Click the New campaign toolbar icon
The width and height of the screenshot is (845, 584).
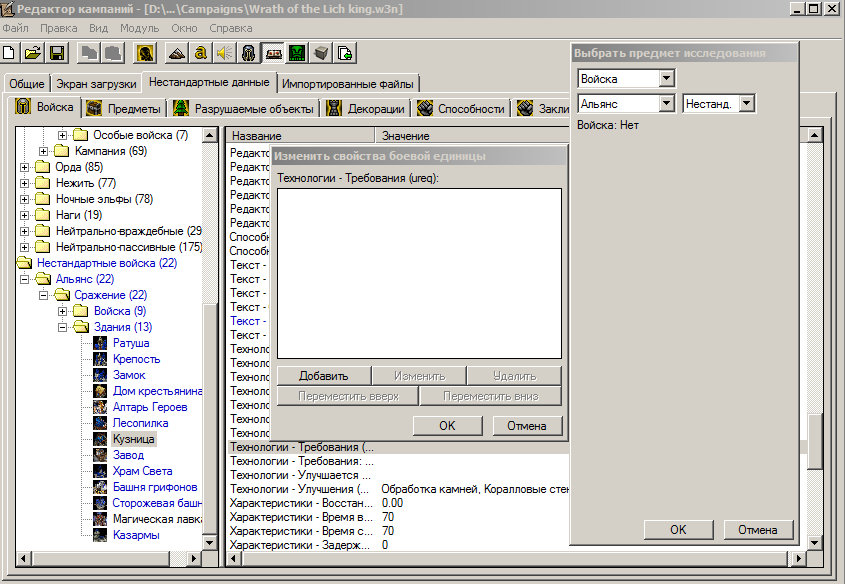(10, 53)
